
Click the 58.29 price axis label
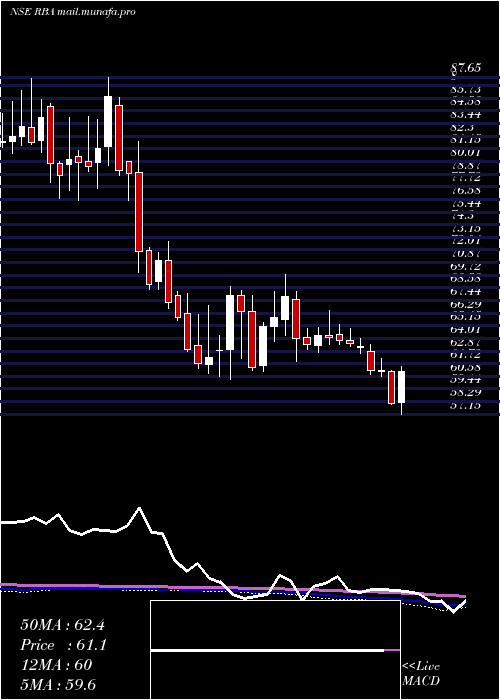pyautogui.click(x=466, y=393)
